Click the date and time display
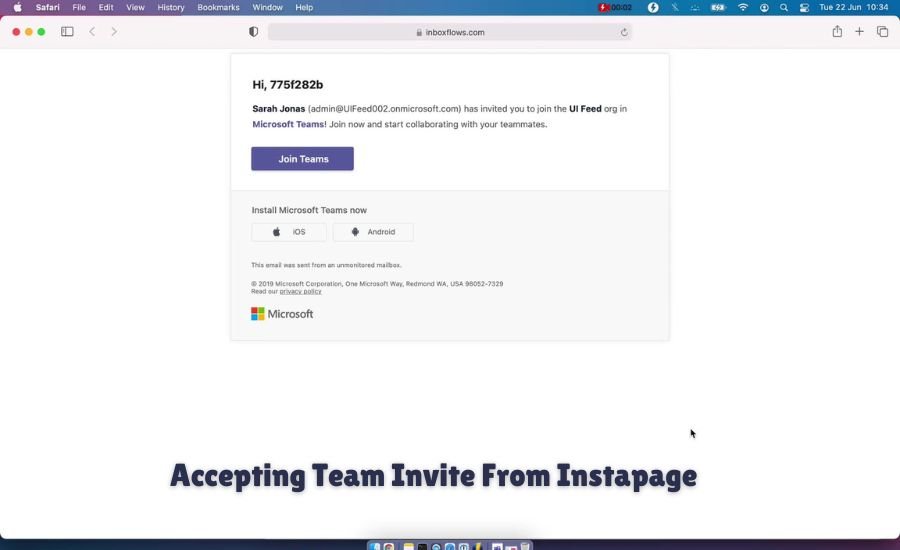 coord(854,7)
